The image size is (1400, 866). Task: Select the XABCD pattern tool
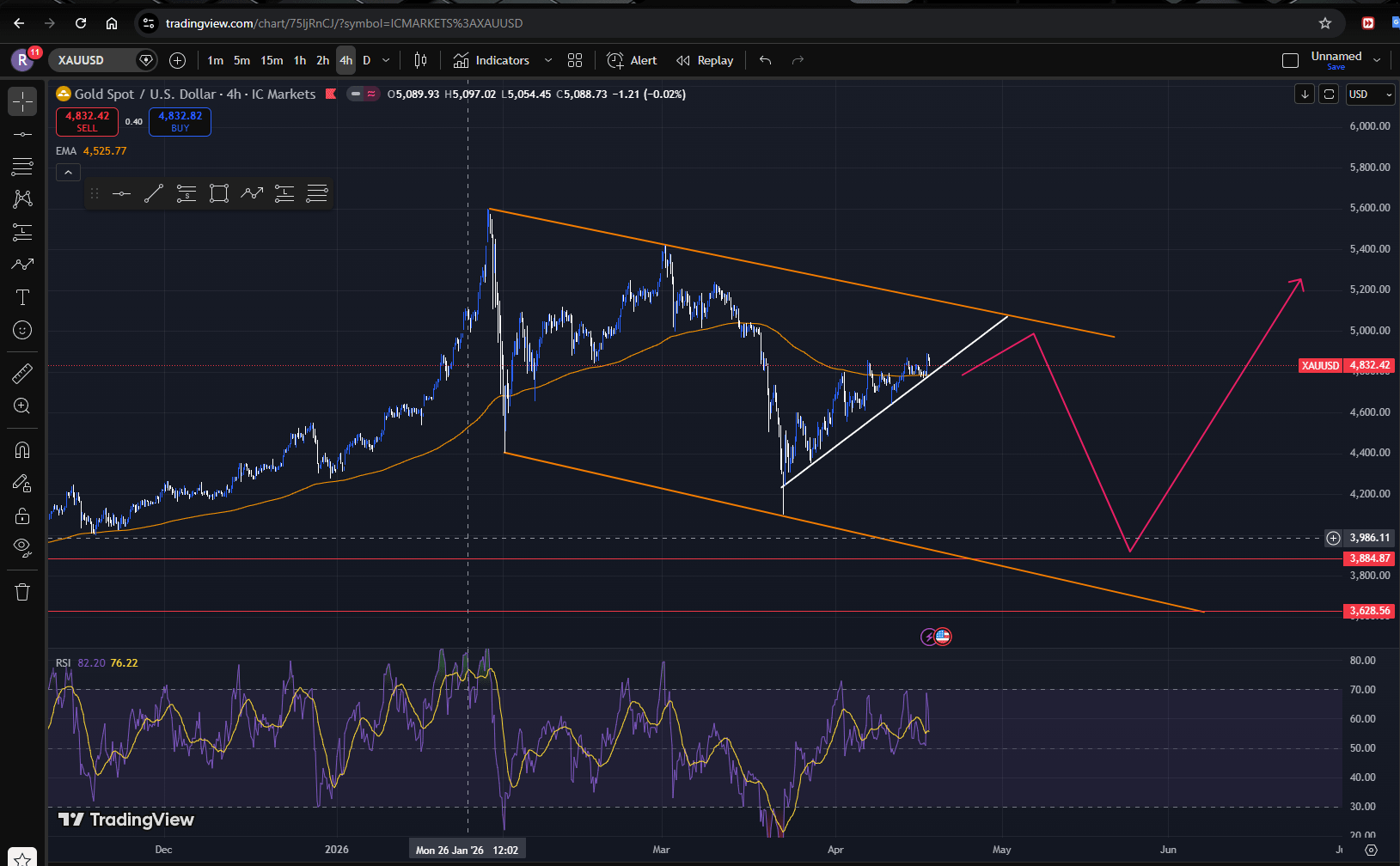pyautogui.click(x=22, y=198)
